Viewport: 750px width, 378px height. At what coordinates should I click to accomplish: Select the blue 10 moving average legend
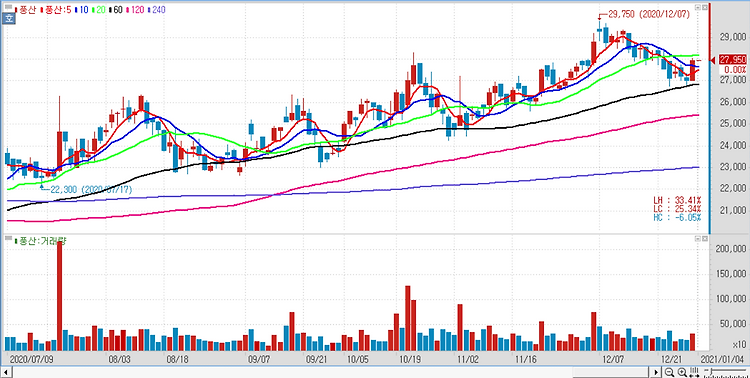pyautogui.click(x=81, y=9)
